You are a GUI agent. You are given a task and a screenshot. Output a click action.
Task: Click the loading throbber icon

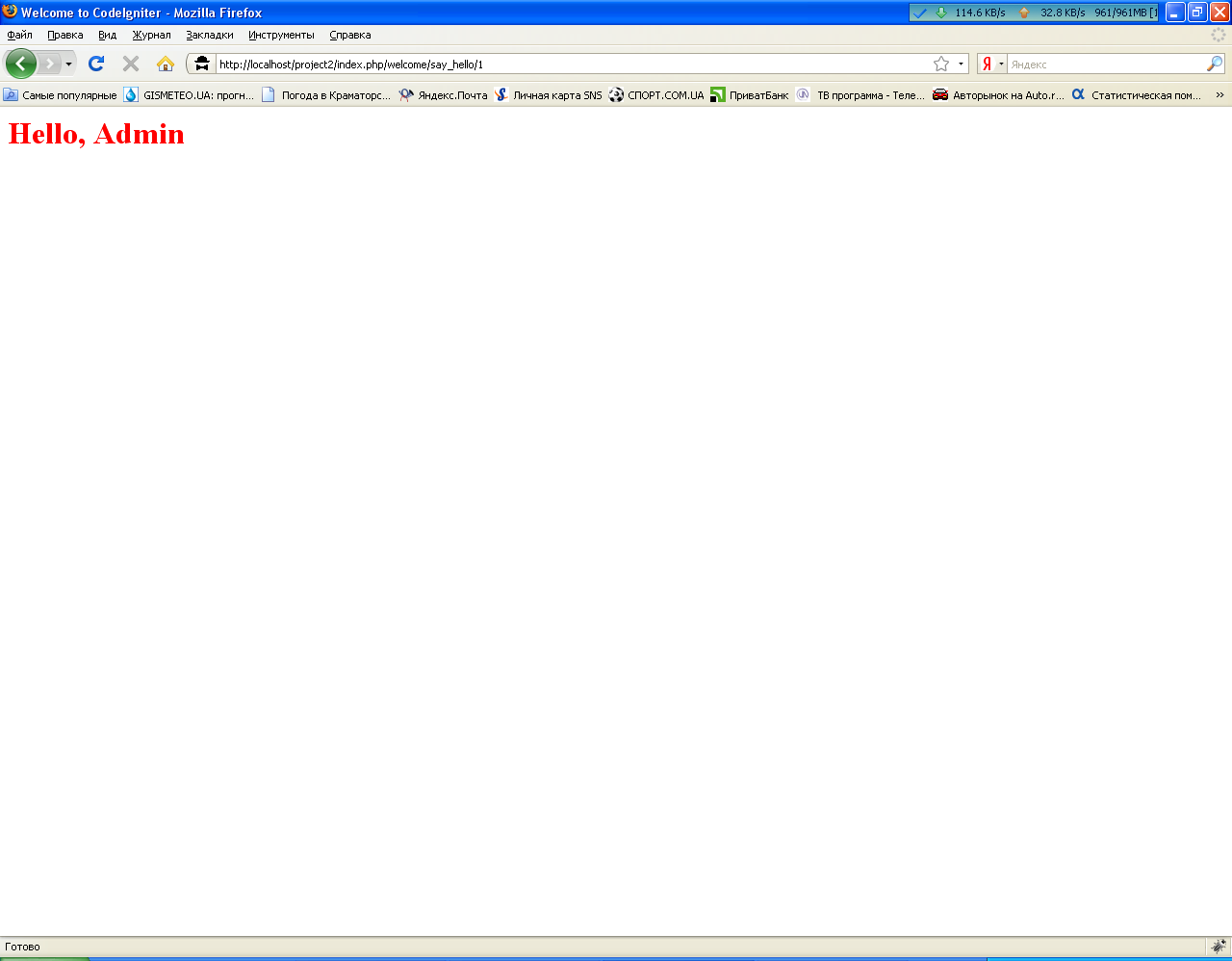(1219, 35)
